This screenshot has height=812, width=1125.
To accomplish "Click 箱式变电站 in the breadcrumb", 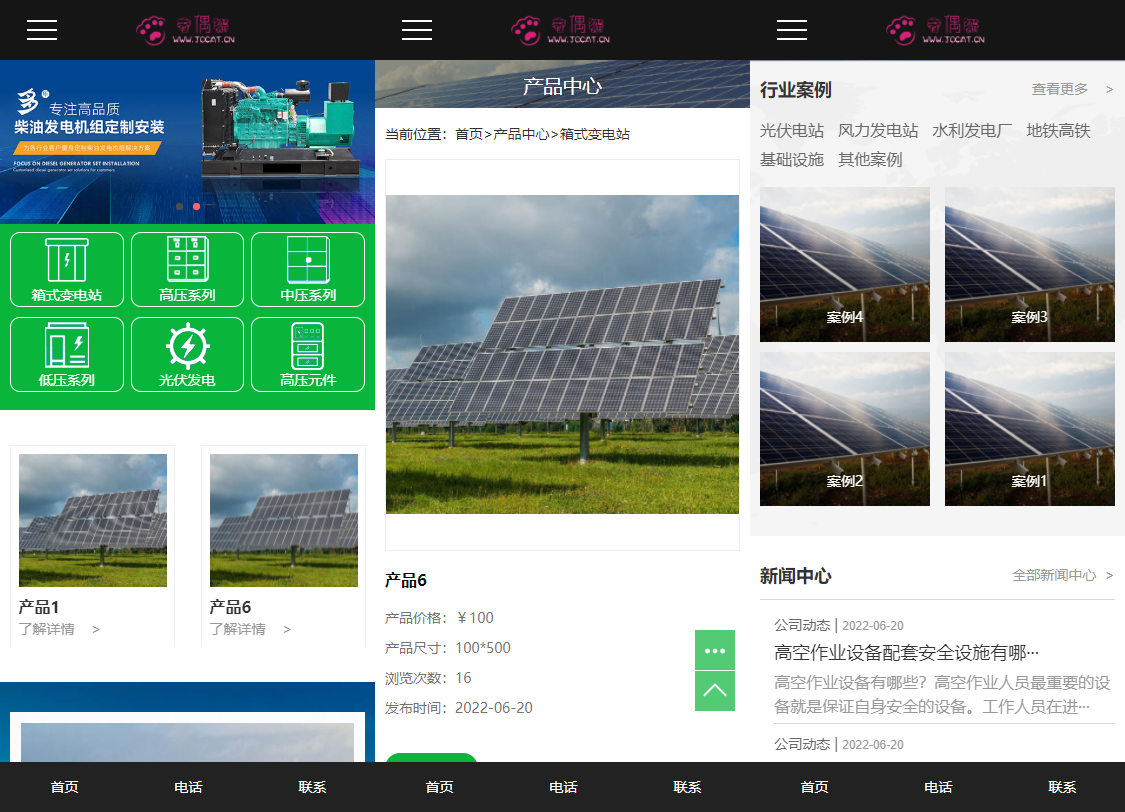I will coord(595,134).
